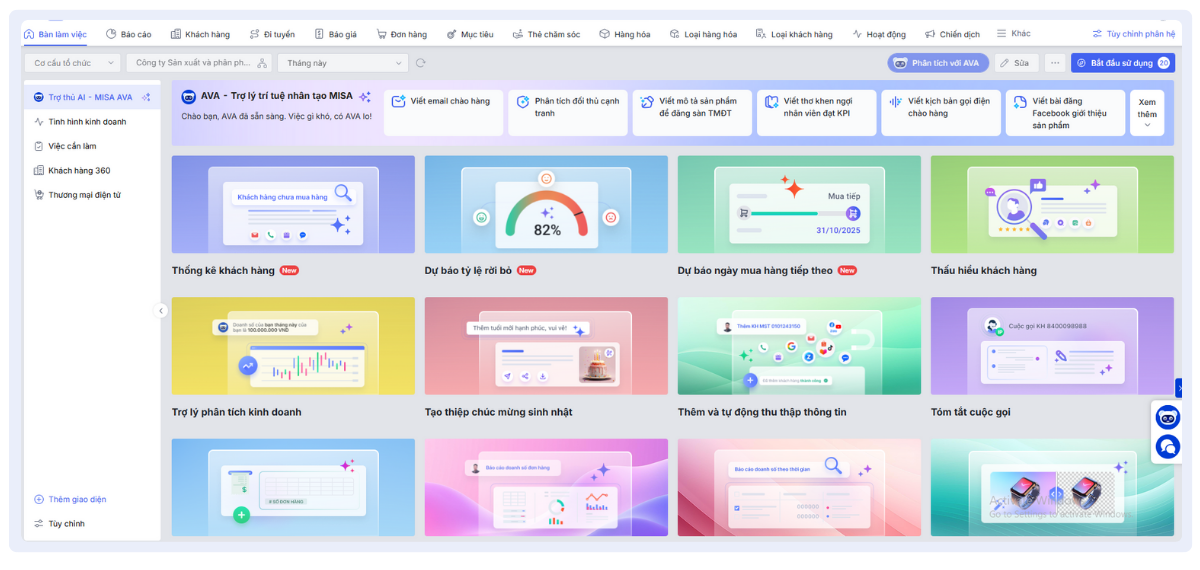Click the refresh icon beside Tháng này
Viewport: 1200px width, 570px height.
click(x=421, y=63)
